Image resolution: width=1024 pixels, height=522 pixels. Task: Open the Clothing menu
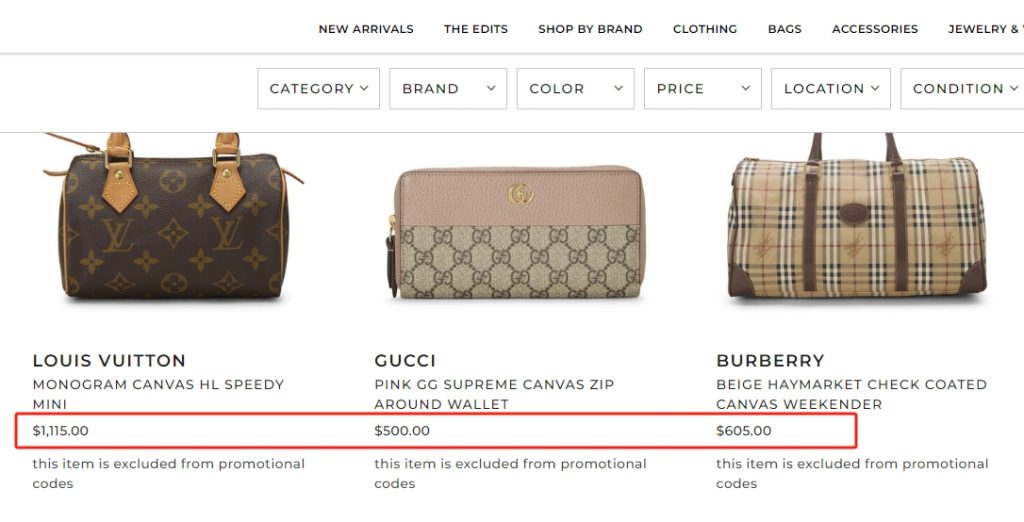[x=705, y=29]
